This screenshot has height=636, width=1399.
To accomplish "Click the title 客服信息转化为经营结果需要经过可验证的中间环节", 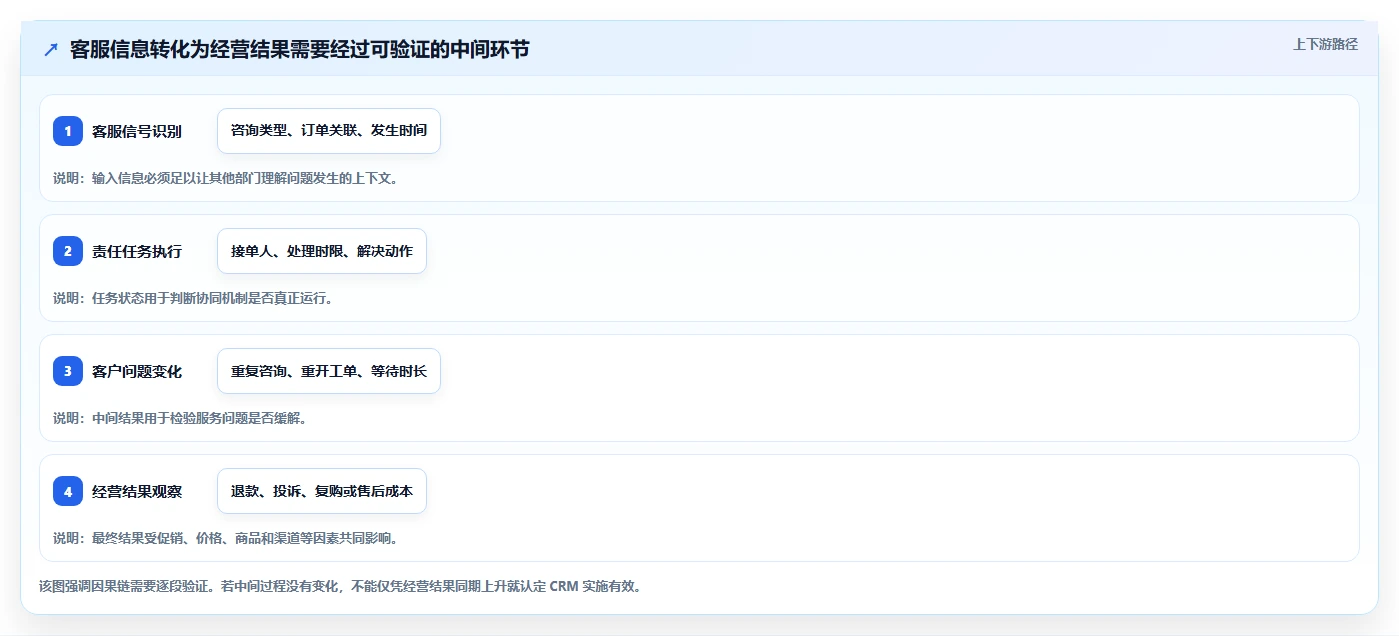I will tap(300, 50).
